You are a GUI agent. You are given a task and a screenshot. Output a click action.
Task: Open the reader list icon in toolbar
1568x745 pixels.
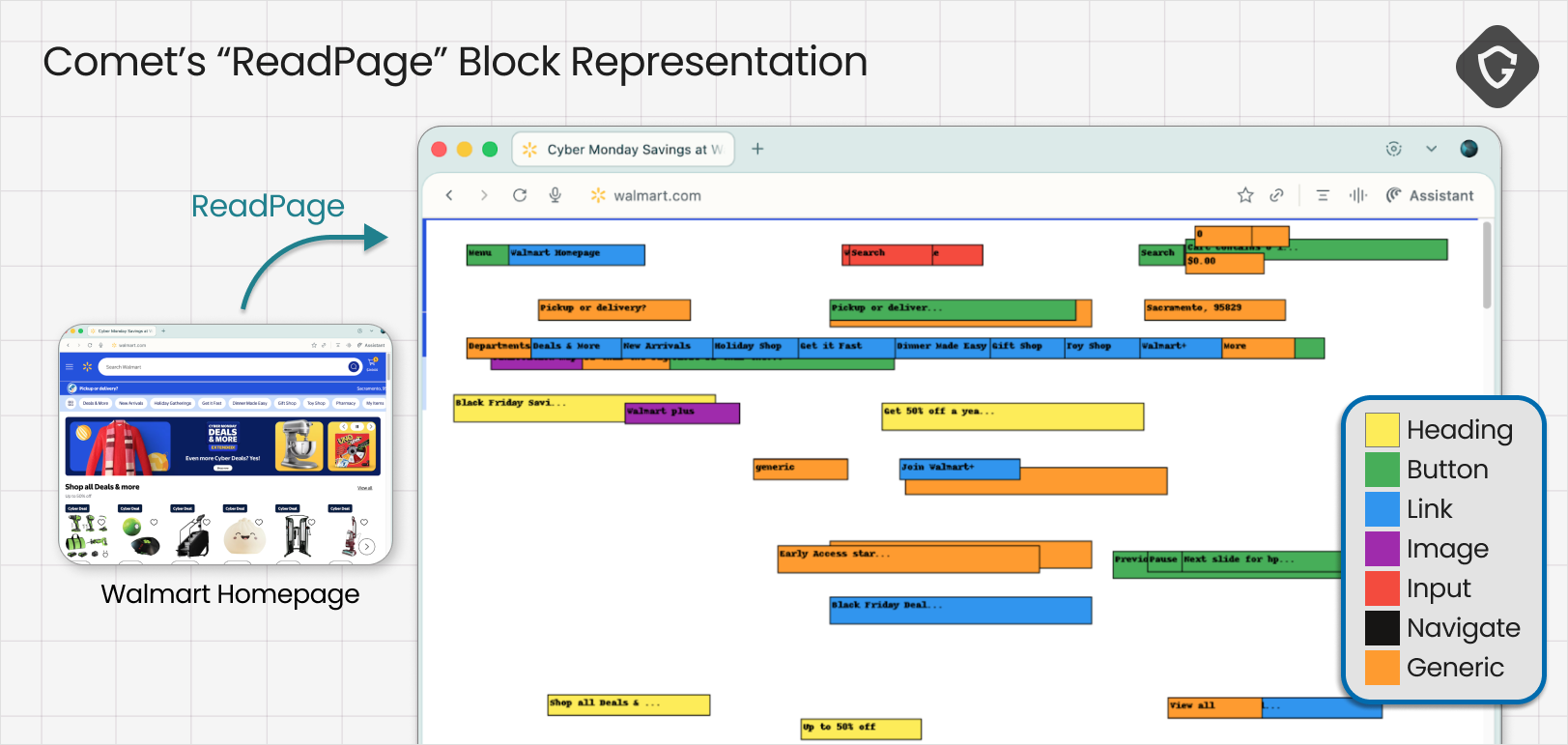click(x=1323, y=195)
